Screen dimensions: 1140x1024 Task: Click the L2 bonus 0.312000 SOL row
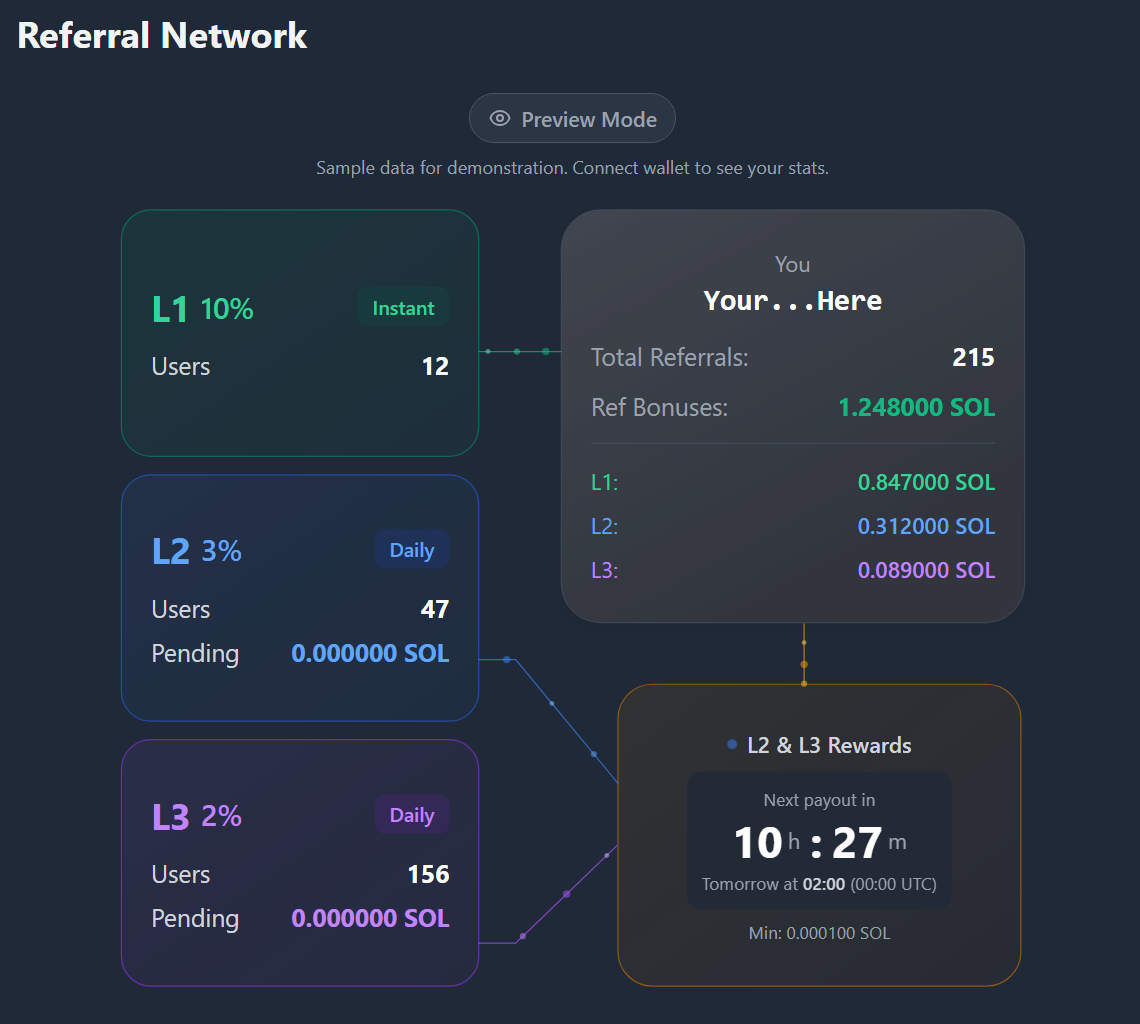click(x=792, y=526)
